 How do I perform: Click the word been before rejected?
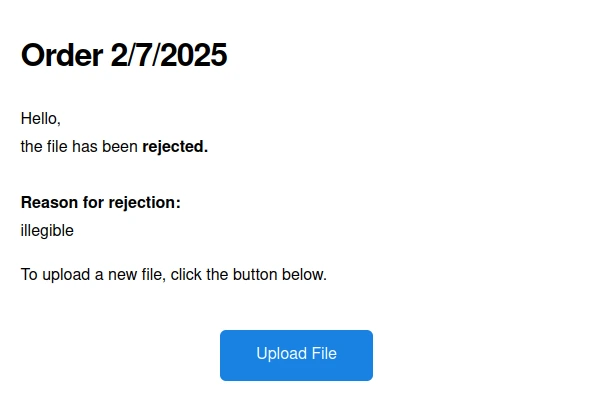pyautogui.click(x=120, y=146)
